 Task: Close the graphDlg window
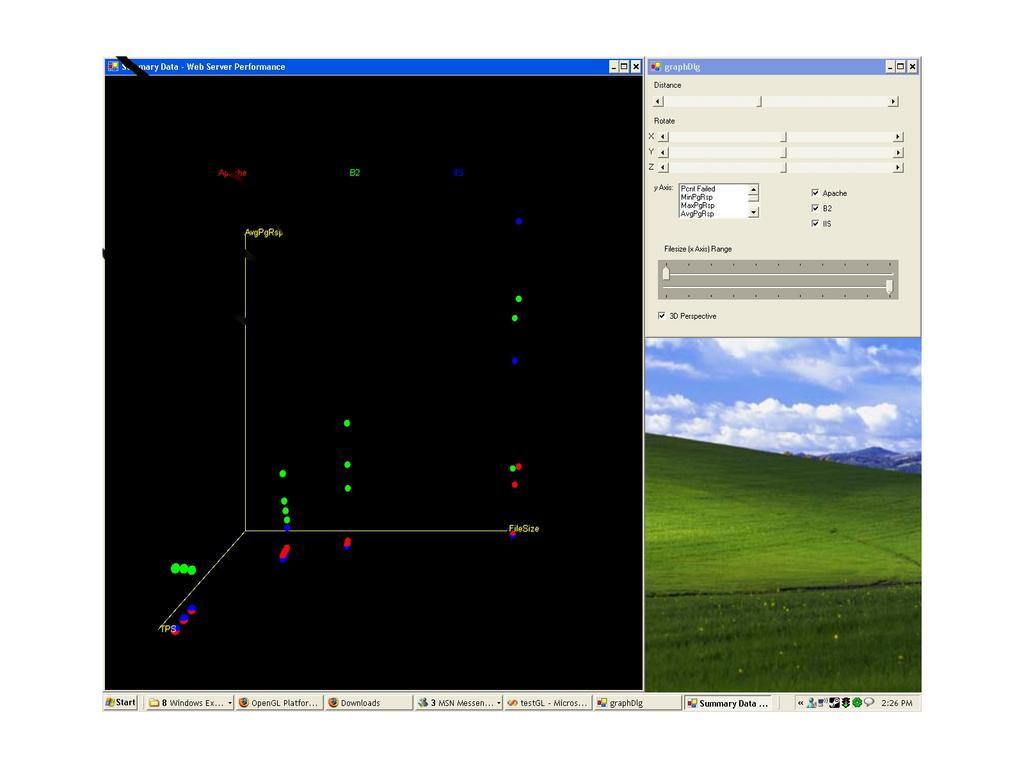pyautogui.click(x=912, y=67)
